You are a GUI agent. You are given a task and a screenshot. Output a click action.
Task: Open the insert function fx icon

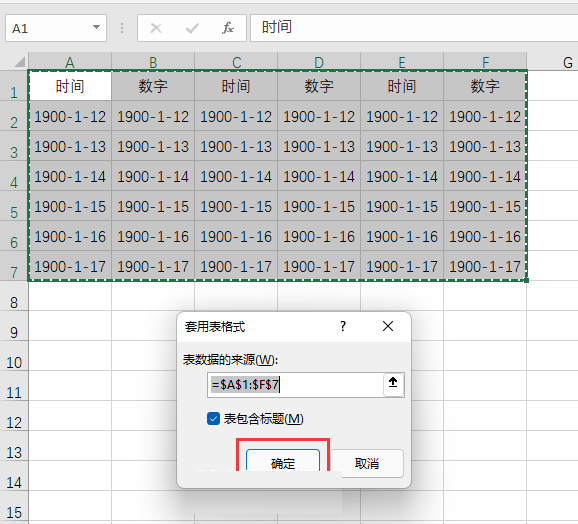coord(227,28)
